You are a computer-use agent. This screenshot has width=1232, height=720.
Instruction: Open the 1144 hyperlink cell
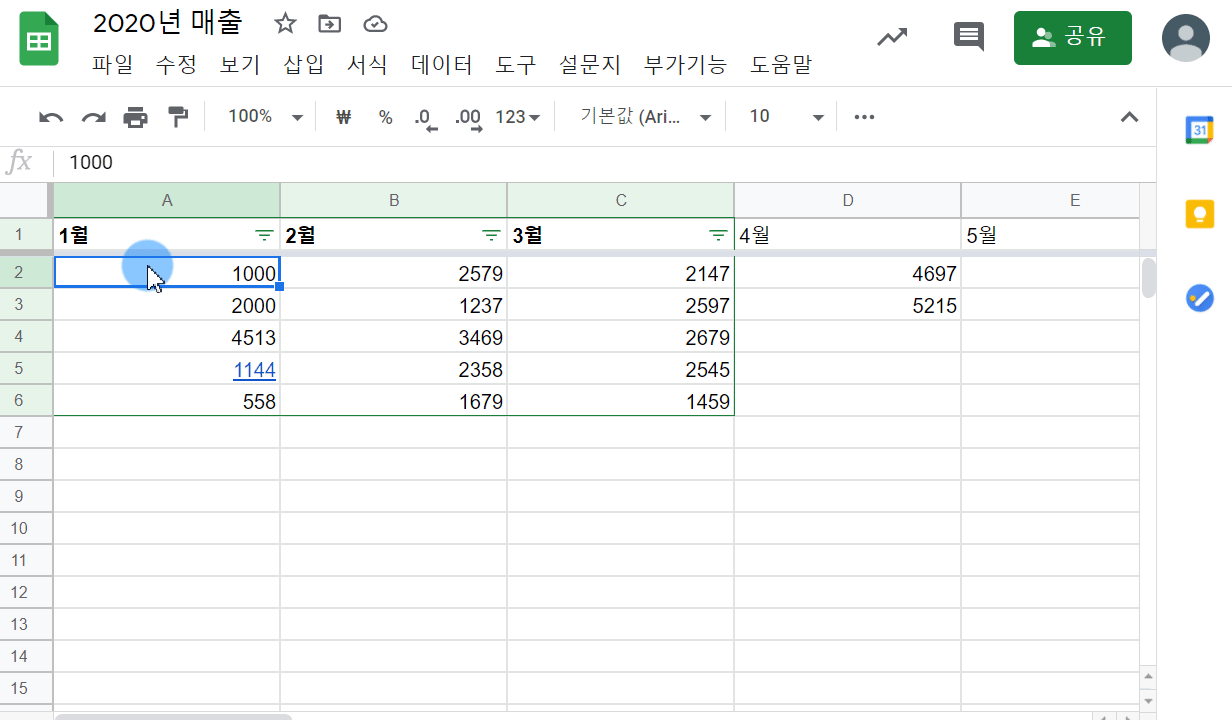tap(254, 370)
